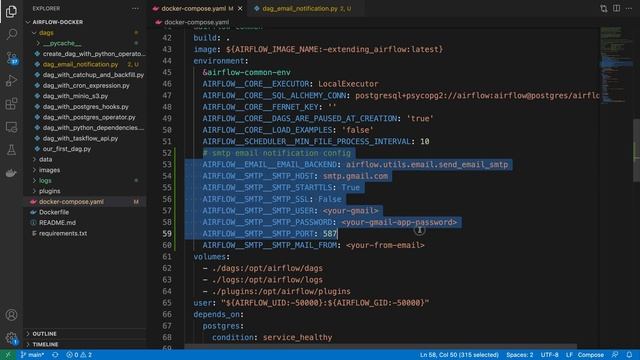
Task: Expand the logs folder
Action: tap(45, 181)
